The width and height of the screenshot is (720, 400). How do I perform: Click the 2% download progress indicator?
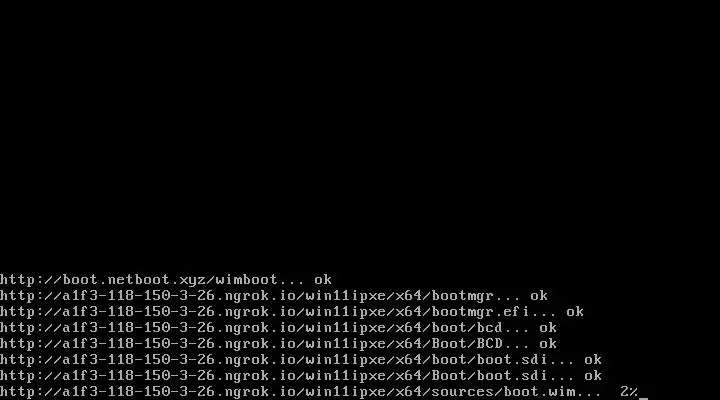629,392
